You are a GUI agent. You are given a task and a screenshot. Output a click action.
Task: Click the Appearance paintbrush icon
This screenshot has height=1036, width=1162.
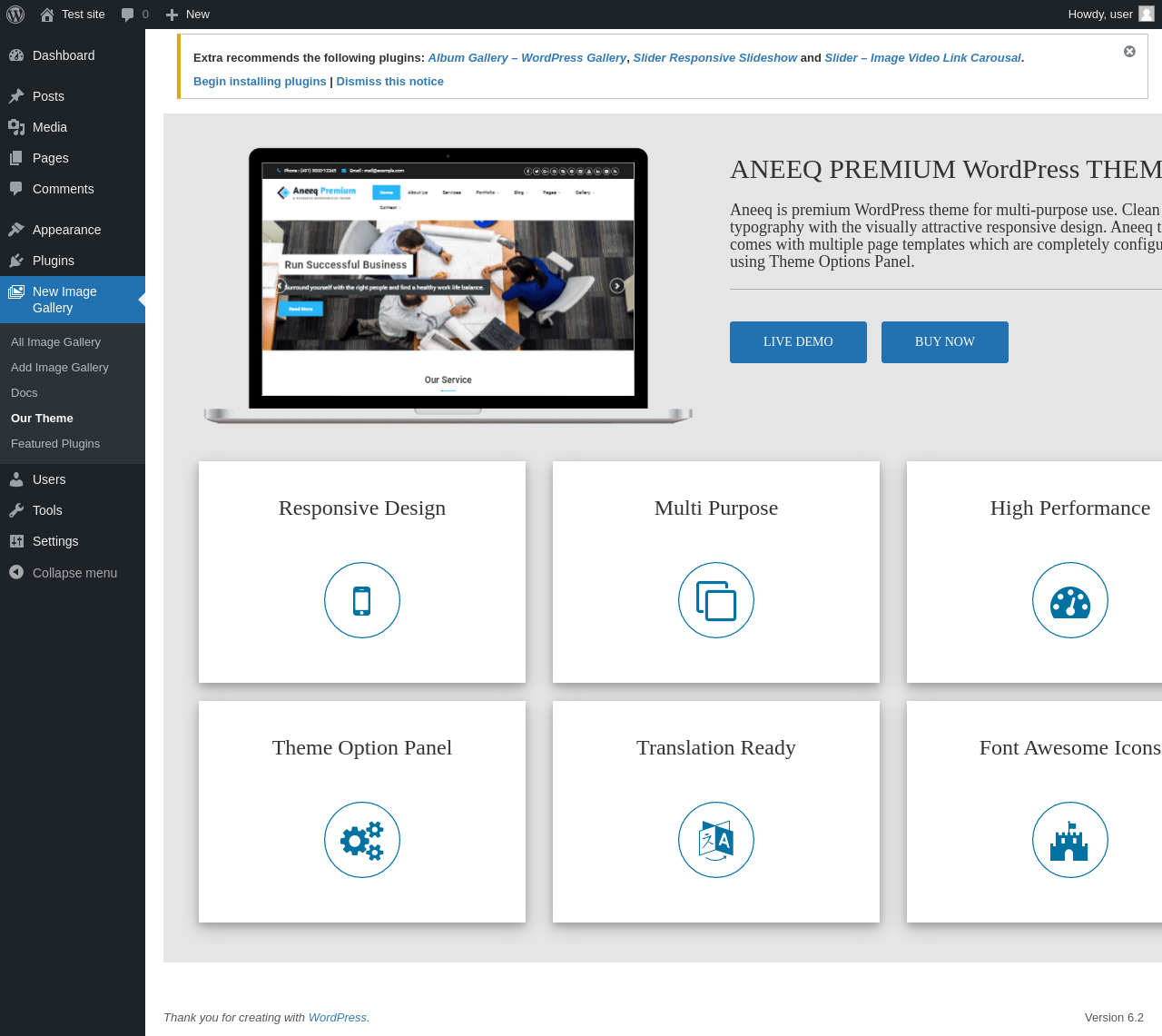16,230
